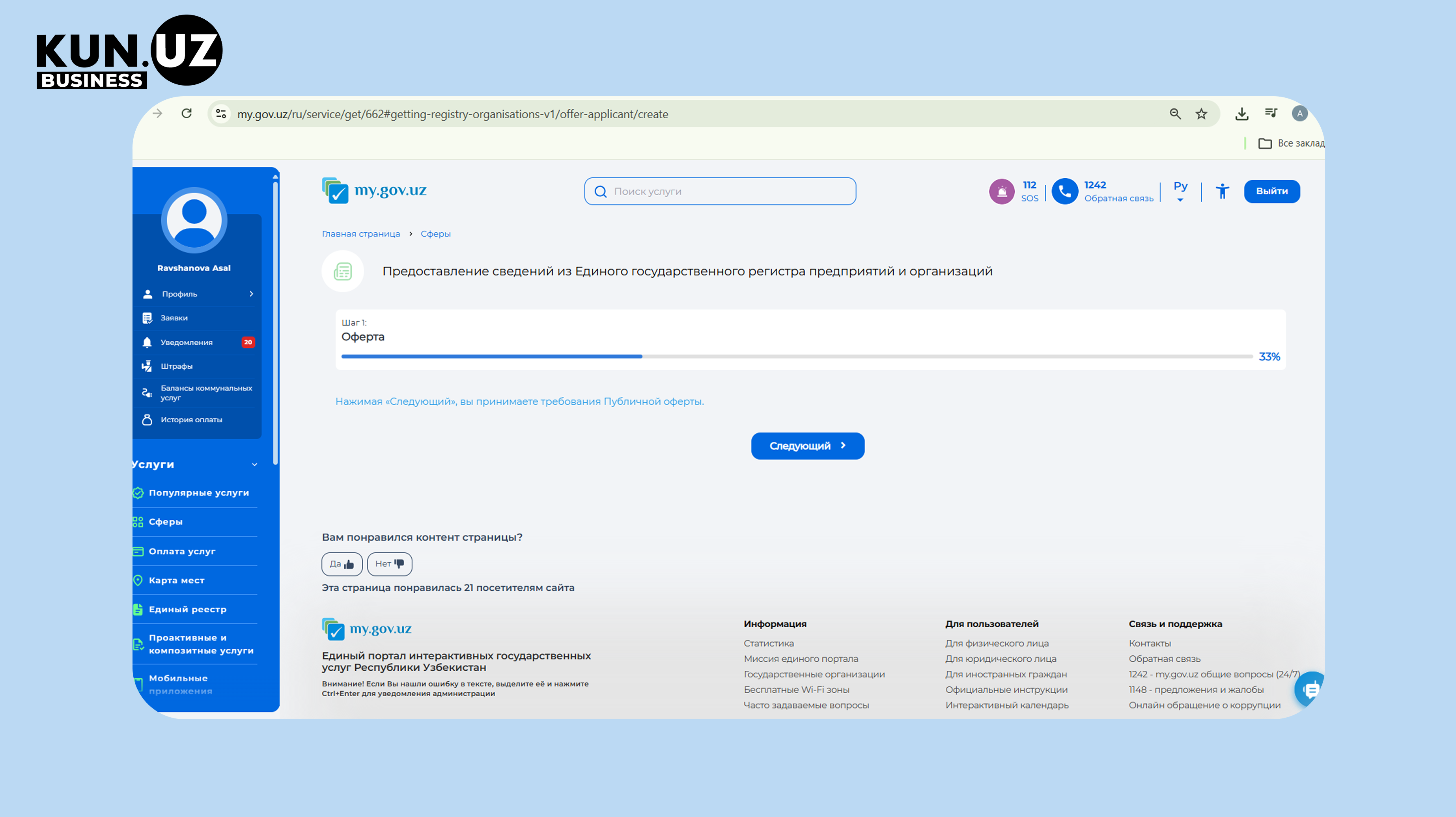Click the Обратная связь header link
This screenshot has width=1456, height=817.
[1118, 198]
